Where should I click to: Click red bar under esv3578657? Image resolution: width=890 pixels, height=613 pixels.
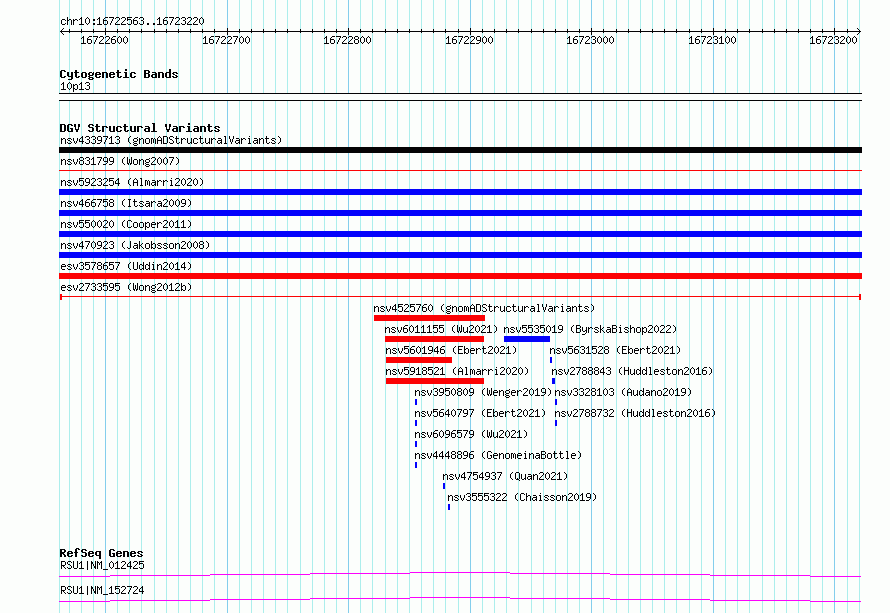[x=460, y=276]
